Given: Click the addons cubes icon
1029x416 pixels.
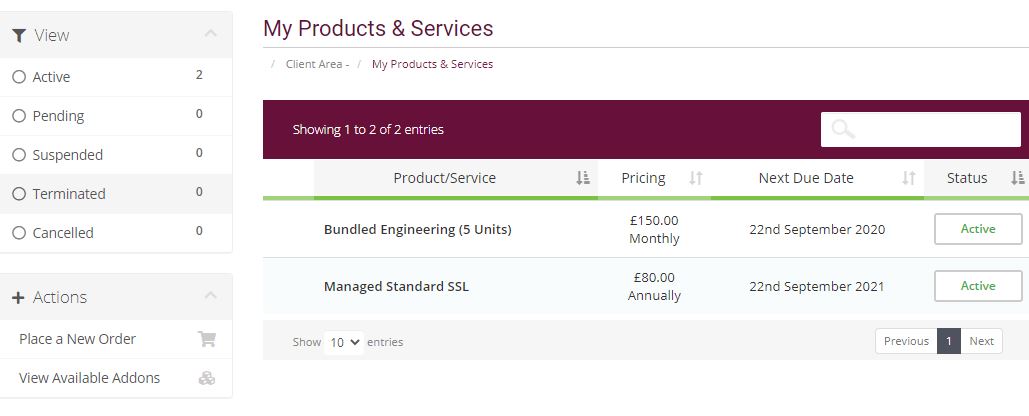Looking at the screenshot, I should click(207, 378).
